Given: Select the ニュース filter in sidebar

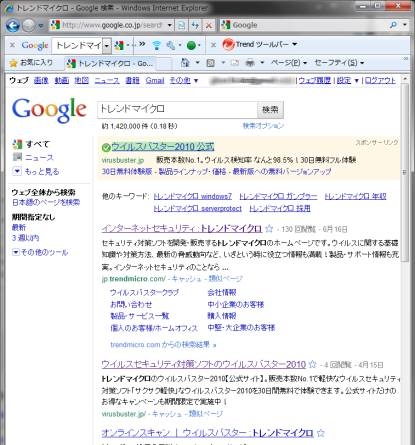Looking at the screenshot, I should click(x=33, y=157).
